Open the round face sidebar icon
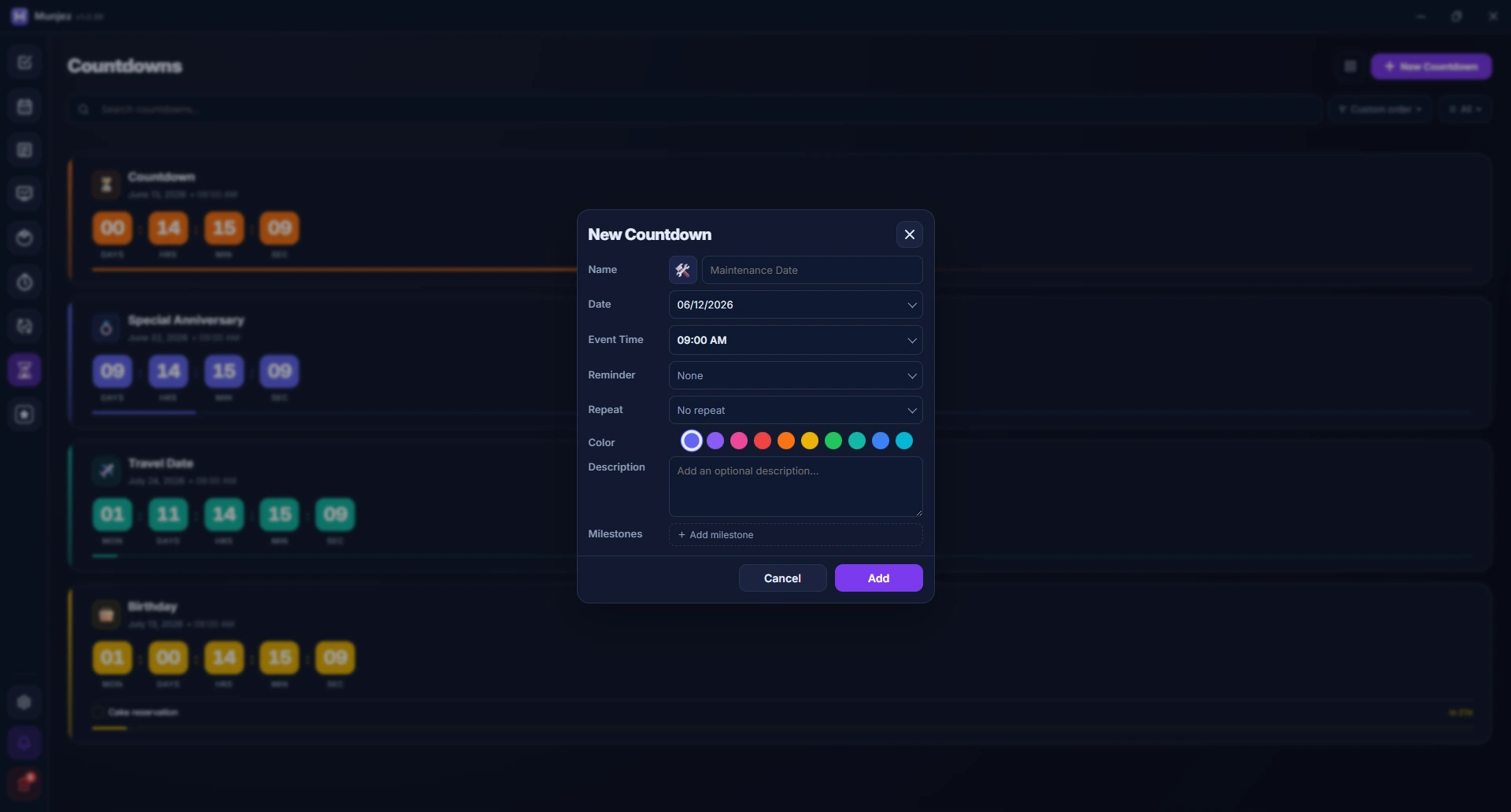This screenshot has height=812, width=1511. click(24, 238)
